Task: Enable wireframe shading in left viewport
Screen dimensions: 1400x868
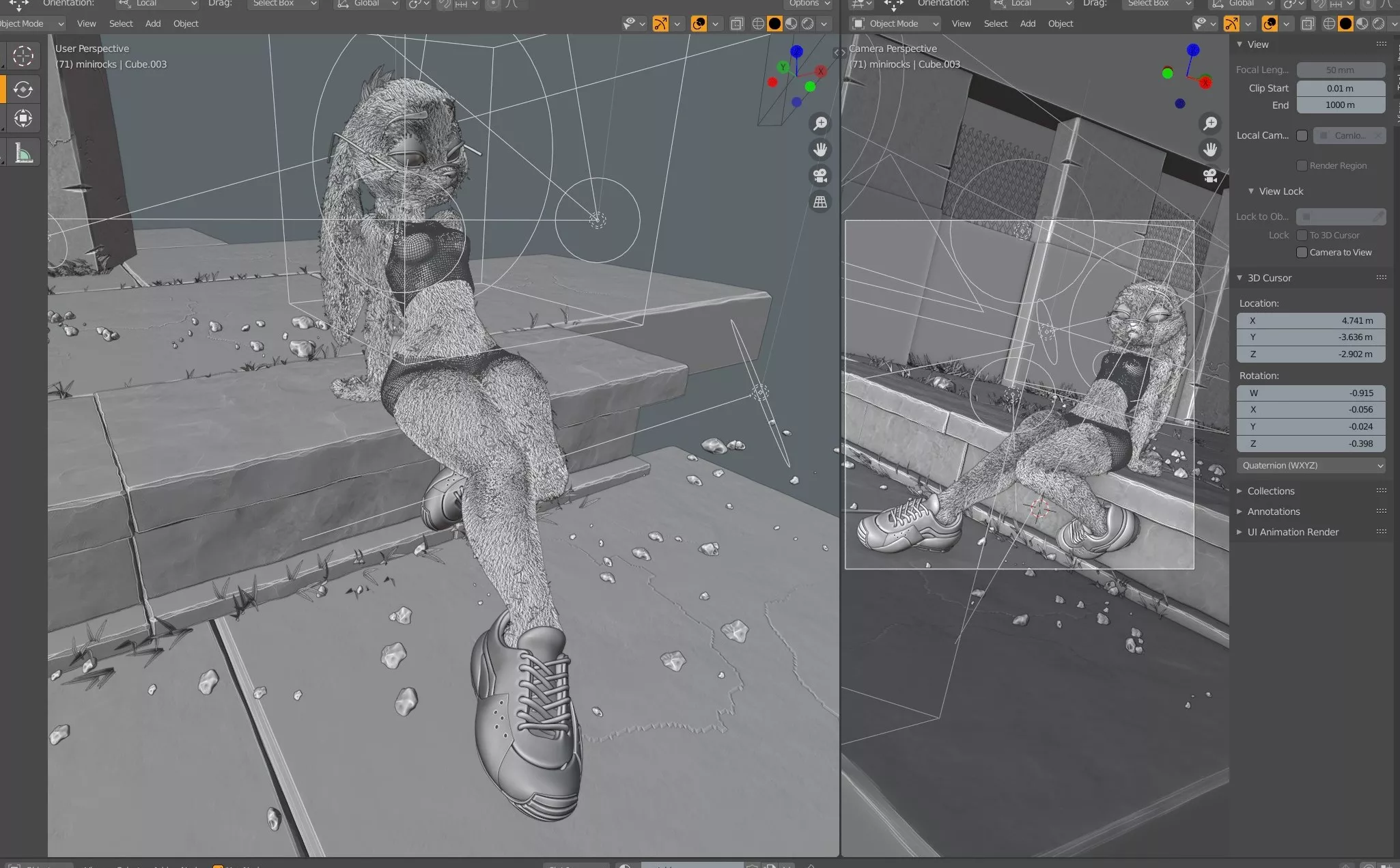Action: (x=758, y=24)
